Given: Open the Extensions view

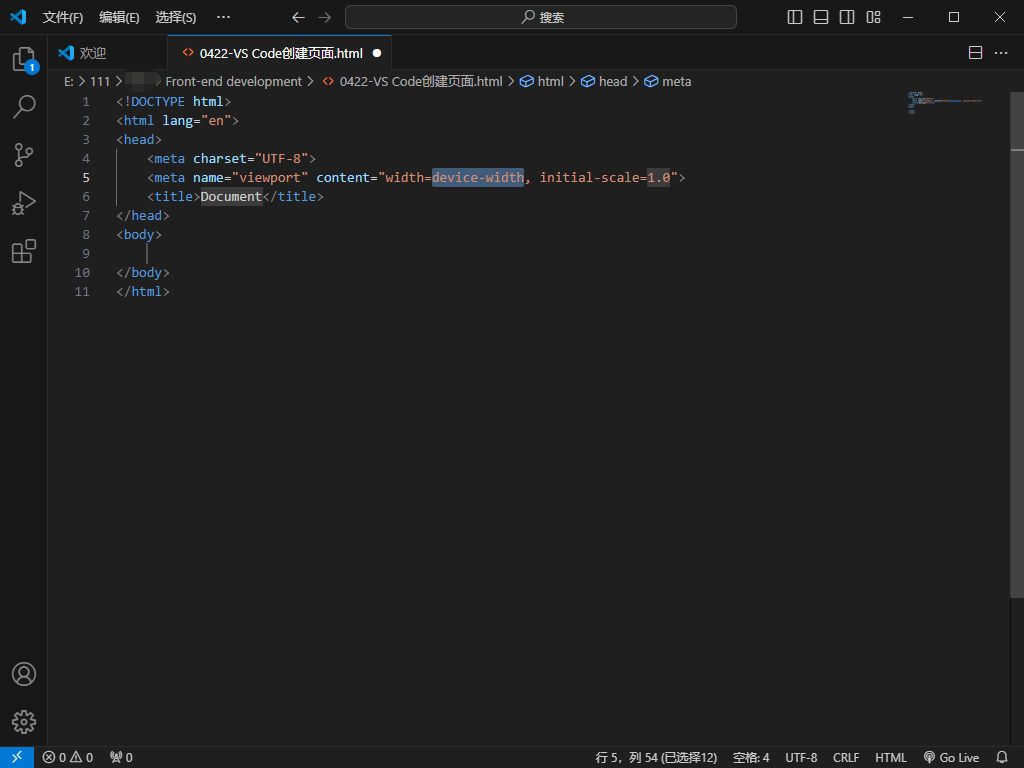Looking at the screenshot, I should coord(24,251).
